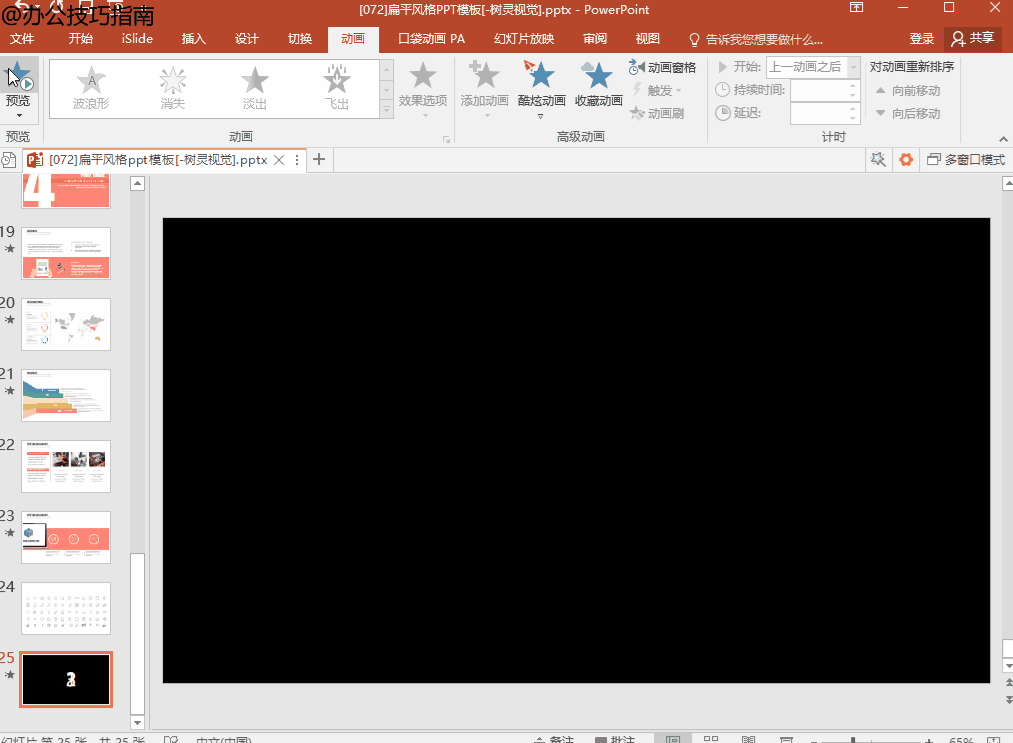Screen dimensions: 1013x743
Task: Open document tab options three dots
Action: (297, 160)
